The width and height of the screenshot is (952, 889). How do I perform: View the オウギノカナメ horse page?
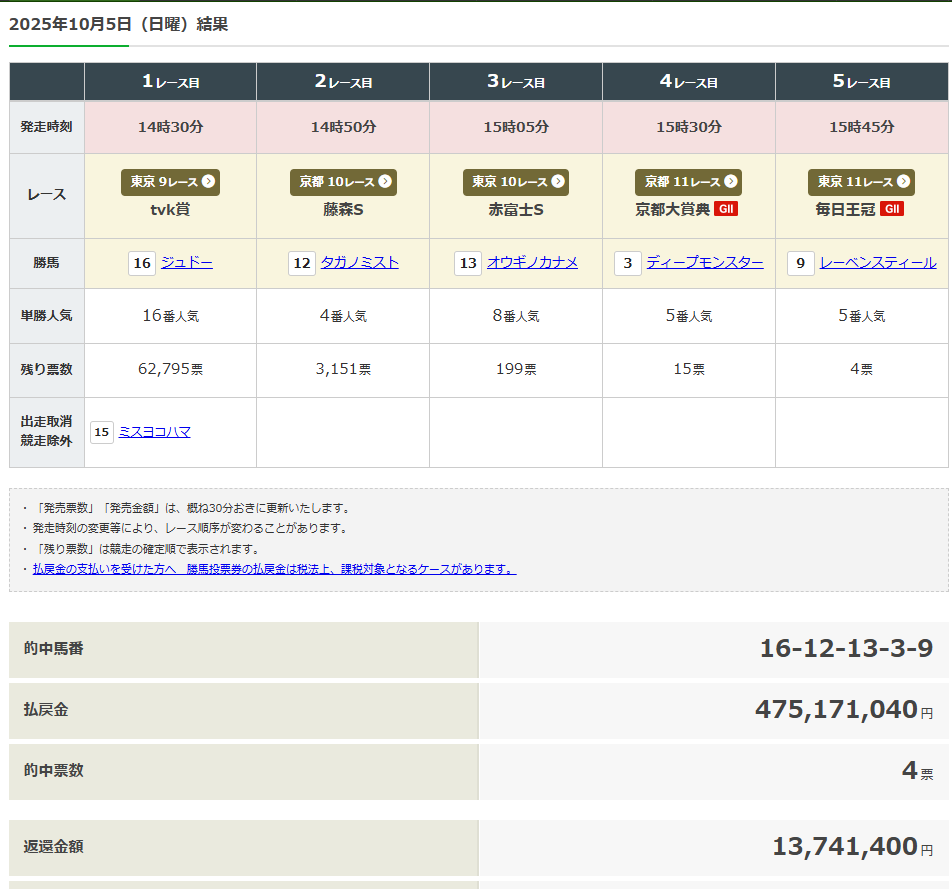pos(532,263)
